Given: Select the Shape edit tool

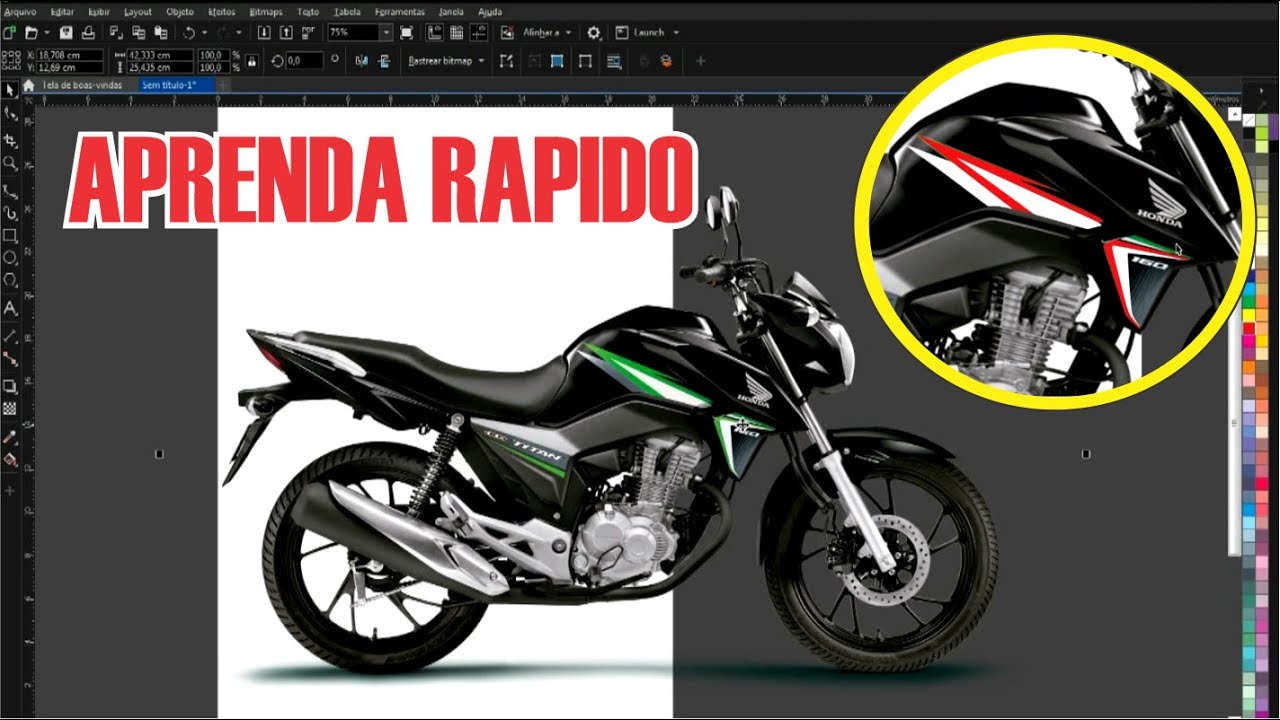Looking at the screenshot, I should (x=10, y=114).
